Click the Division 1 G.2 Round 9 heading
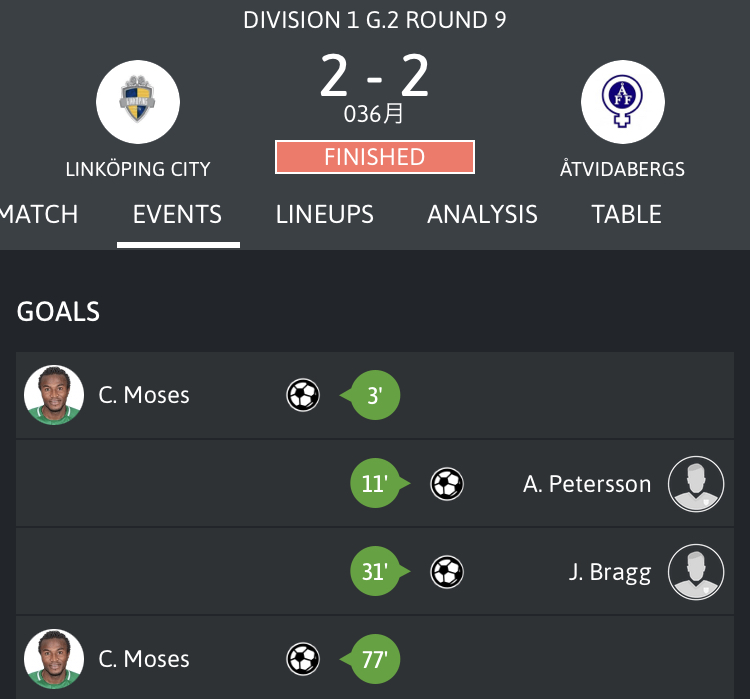The image size is (750, 699). click(375, 20)
